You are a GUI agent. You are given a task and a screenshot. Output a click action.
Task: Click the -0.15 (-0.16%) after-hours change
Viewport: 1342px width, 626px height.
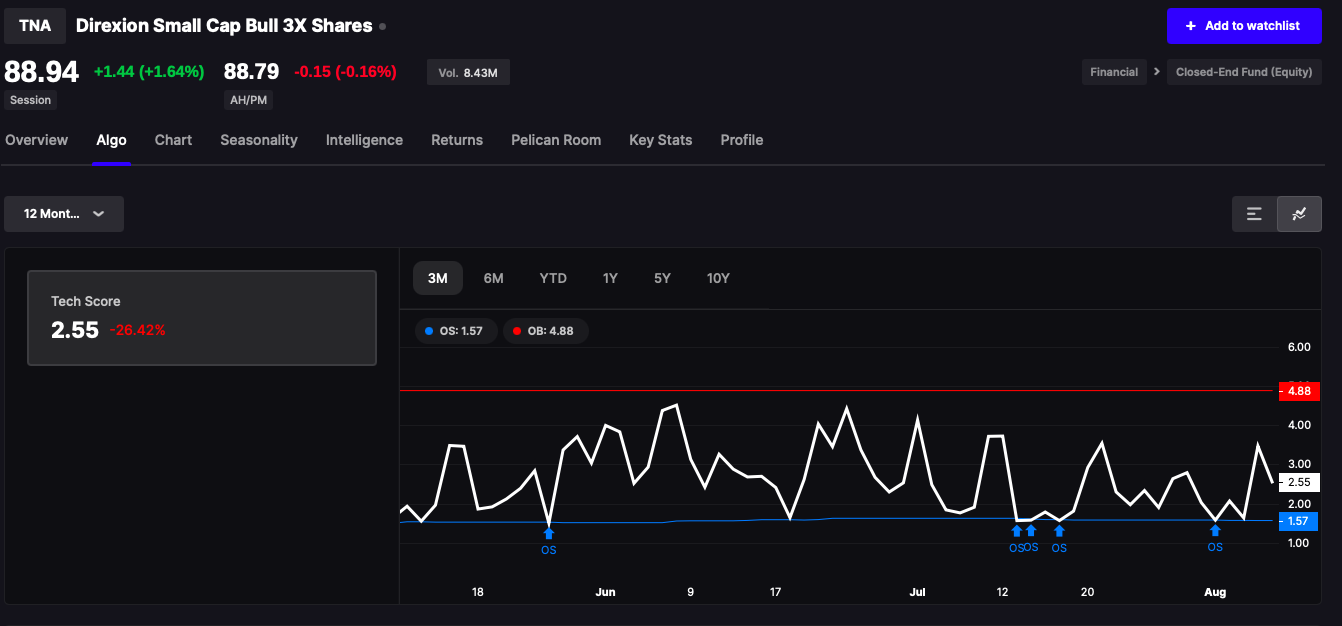(x=345, y=72)
